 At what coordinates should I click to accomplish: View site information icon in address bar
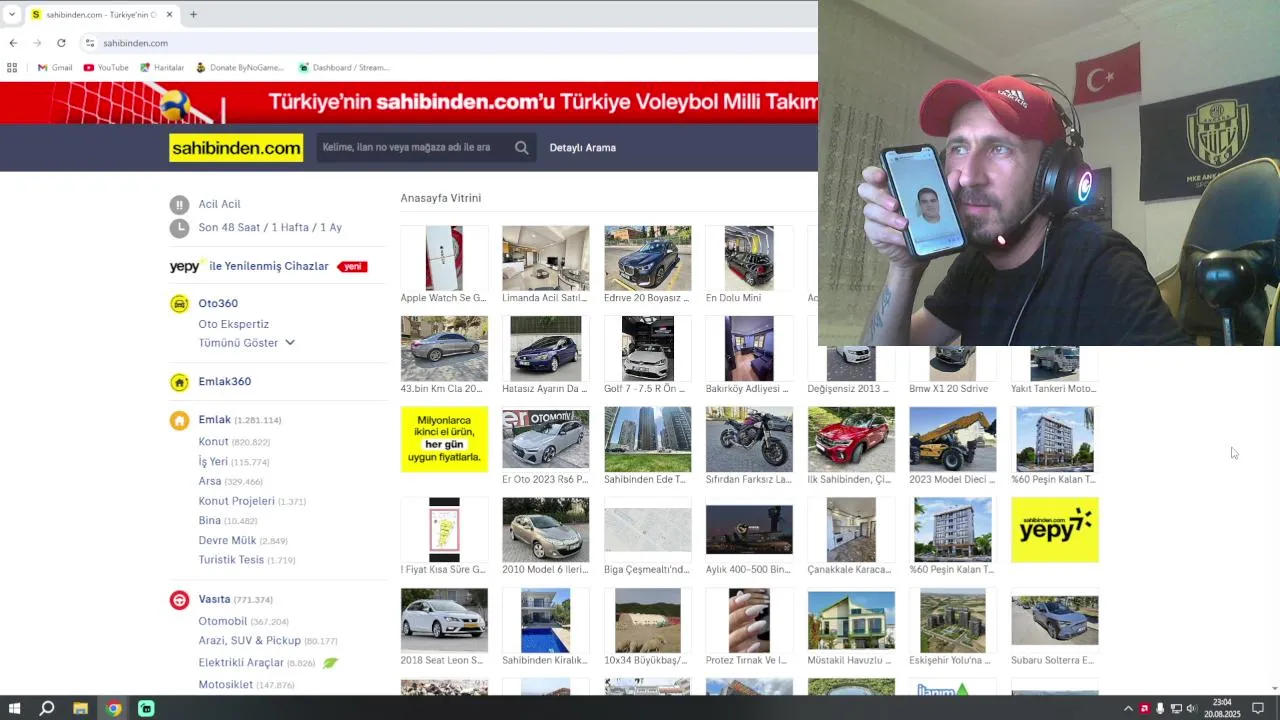(89, 43)
